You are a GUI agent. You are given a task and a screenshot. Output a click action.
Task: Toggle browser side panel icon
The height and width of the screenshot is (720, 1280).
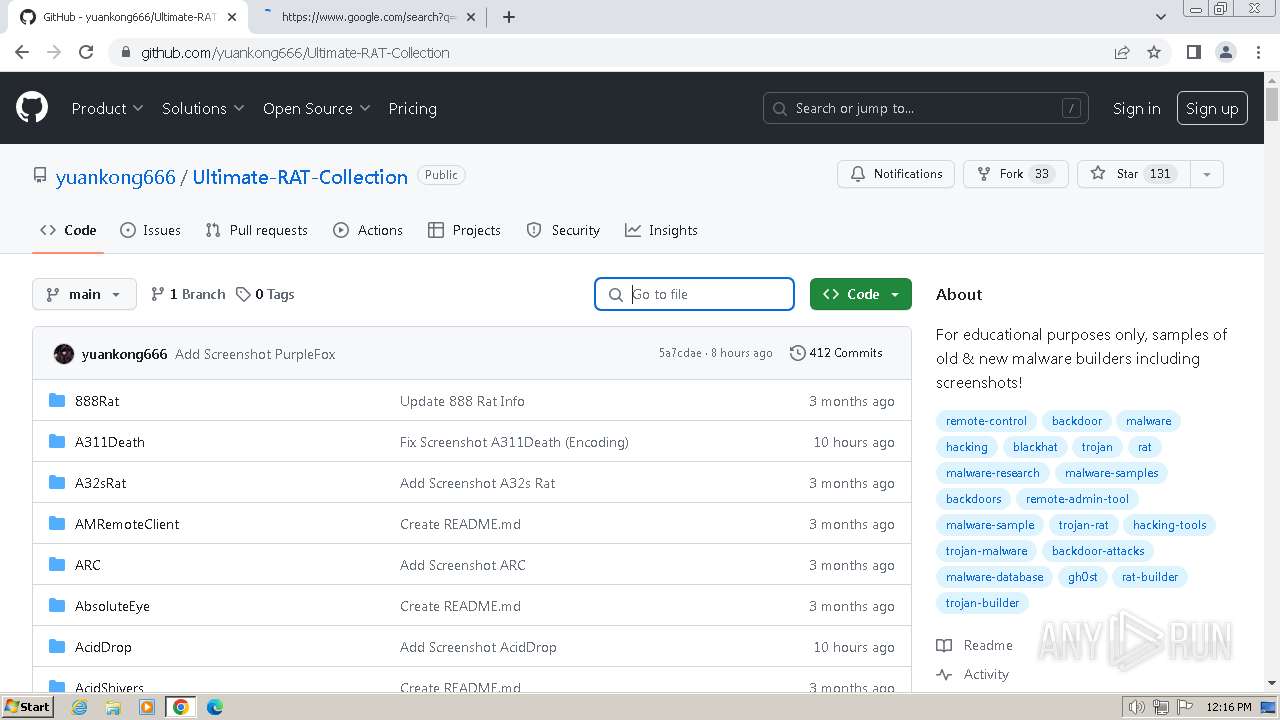(x=1193, y=52)
